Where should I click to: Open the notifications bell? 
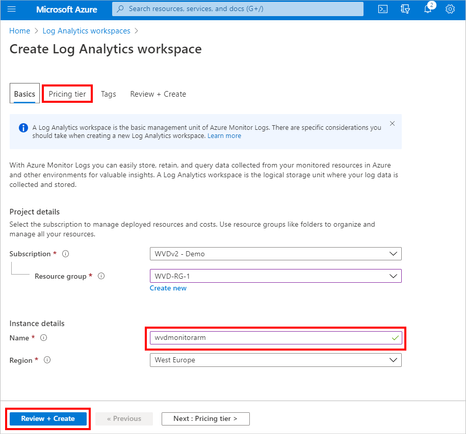[428, 9]
